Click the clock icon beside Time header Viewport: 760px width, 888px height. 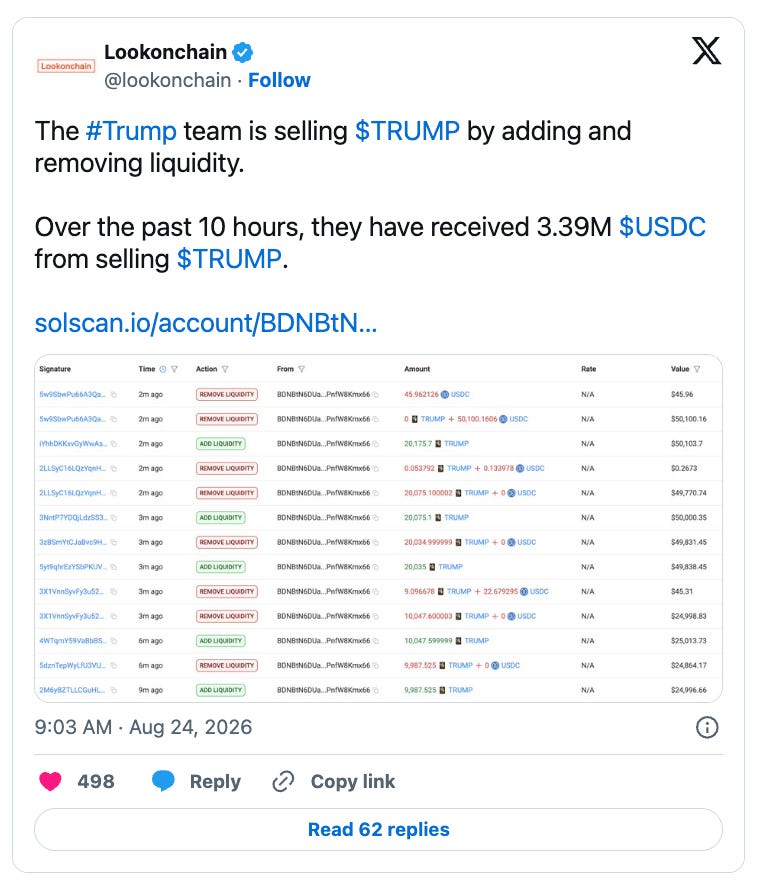(x=163, y=369)
